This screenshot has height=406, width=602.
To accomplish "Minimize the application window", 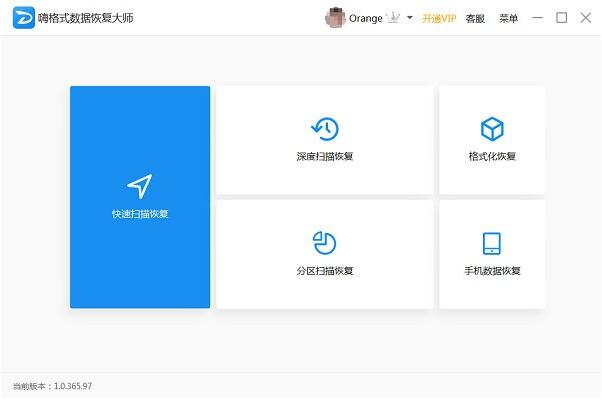I will pyautogui.click(x=538, y=18).
